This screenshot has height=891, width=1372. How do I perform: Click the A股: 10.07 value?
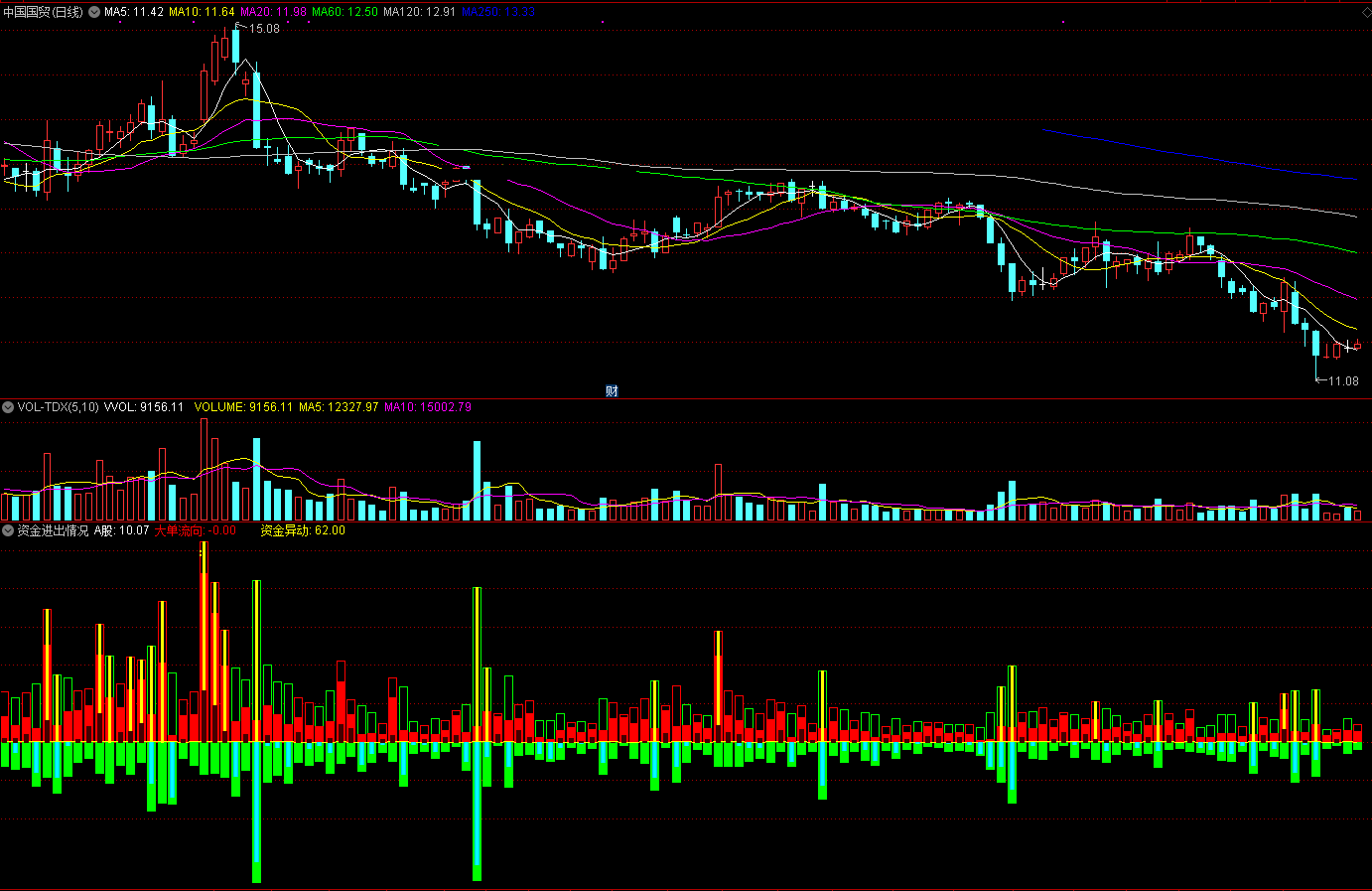point(121,530)
